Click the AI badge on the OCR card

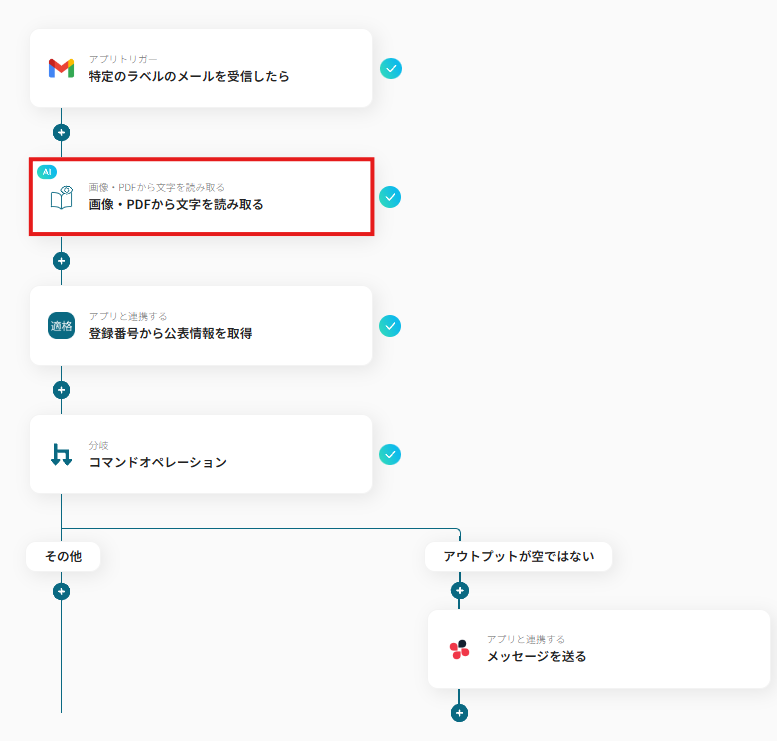tap(47, 172)
